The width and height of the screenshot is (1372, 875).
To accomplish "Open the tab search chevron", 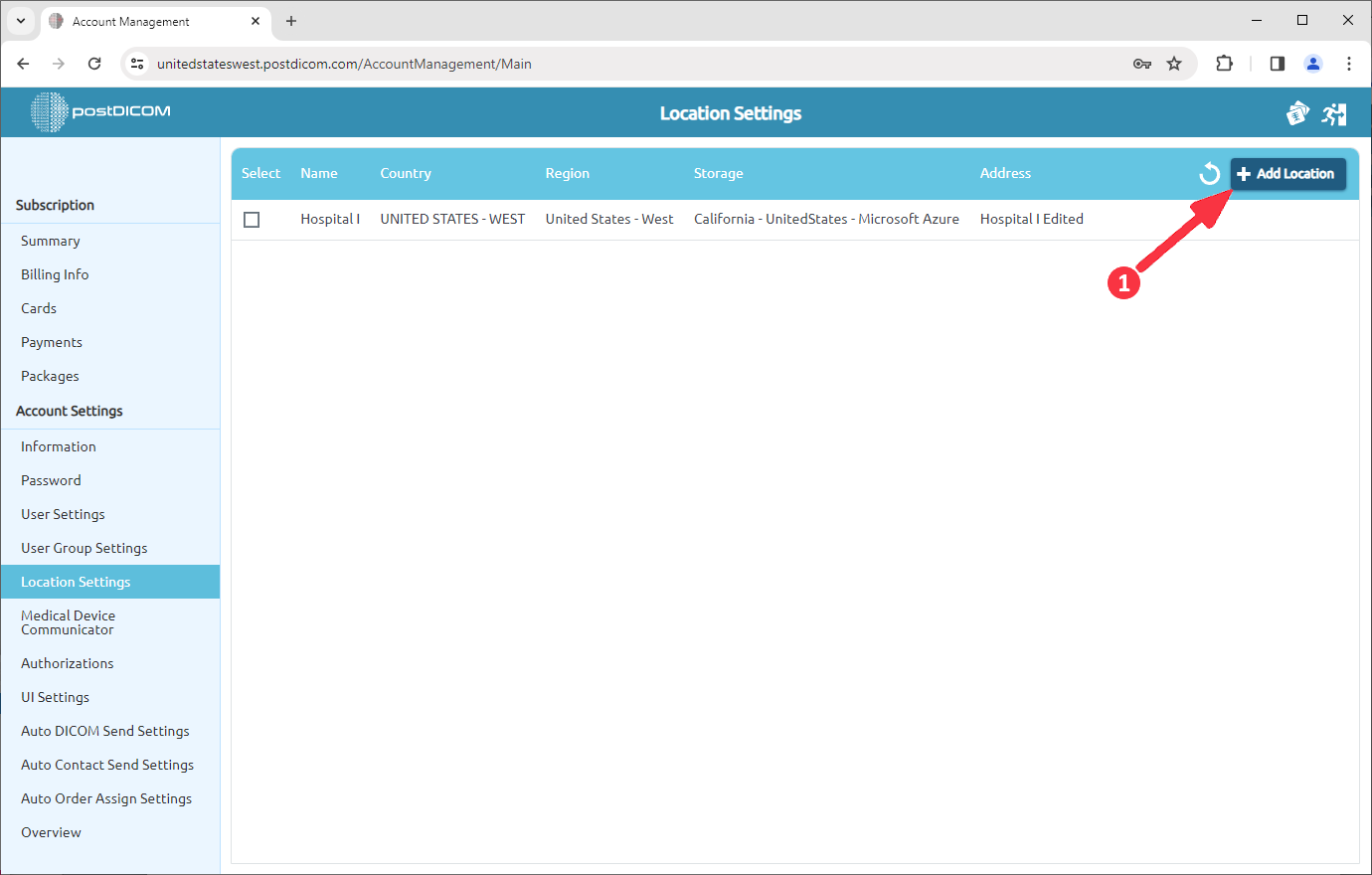I will (20, 20).
